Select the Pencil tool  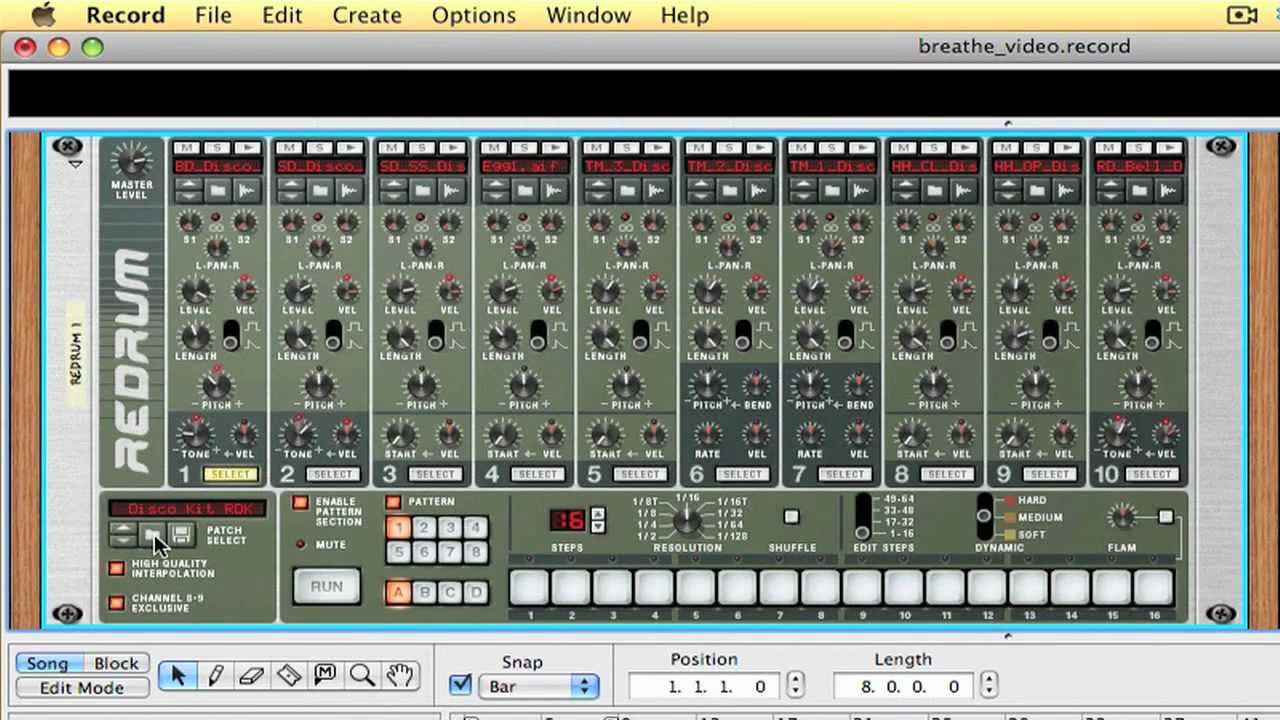(215, 676)
